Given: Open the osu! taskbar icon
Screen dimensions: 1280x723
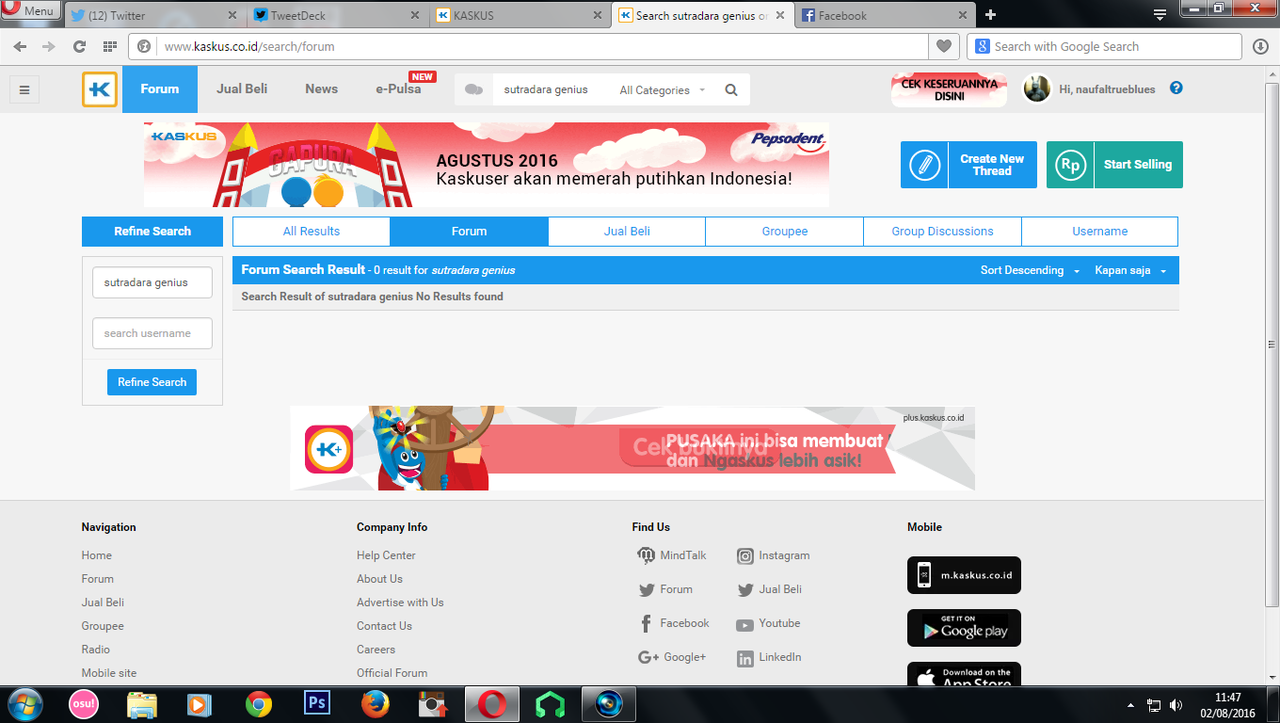Looking at the screenshot, I should (x=84, y=704).
